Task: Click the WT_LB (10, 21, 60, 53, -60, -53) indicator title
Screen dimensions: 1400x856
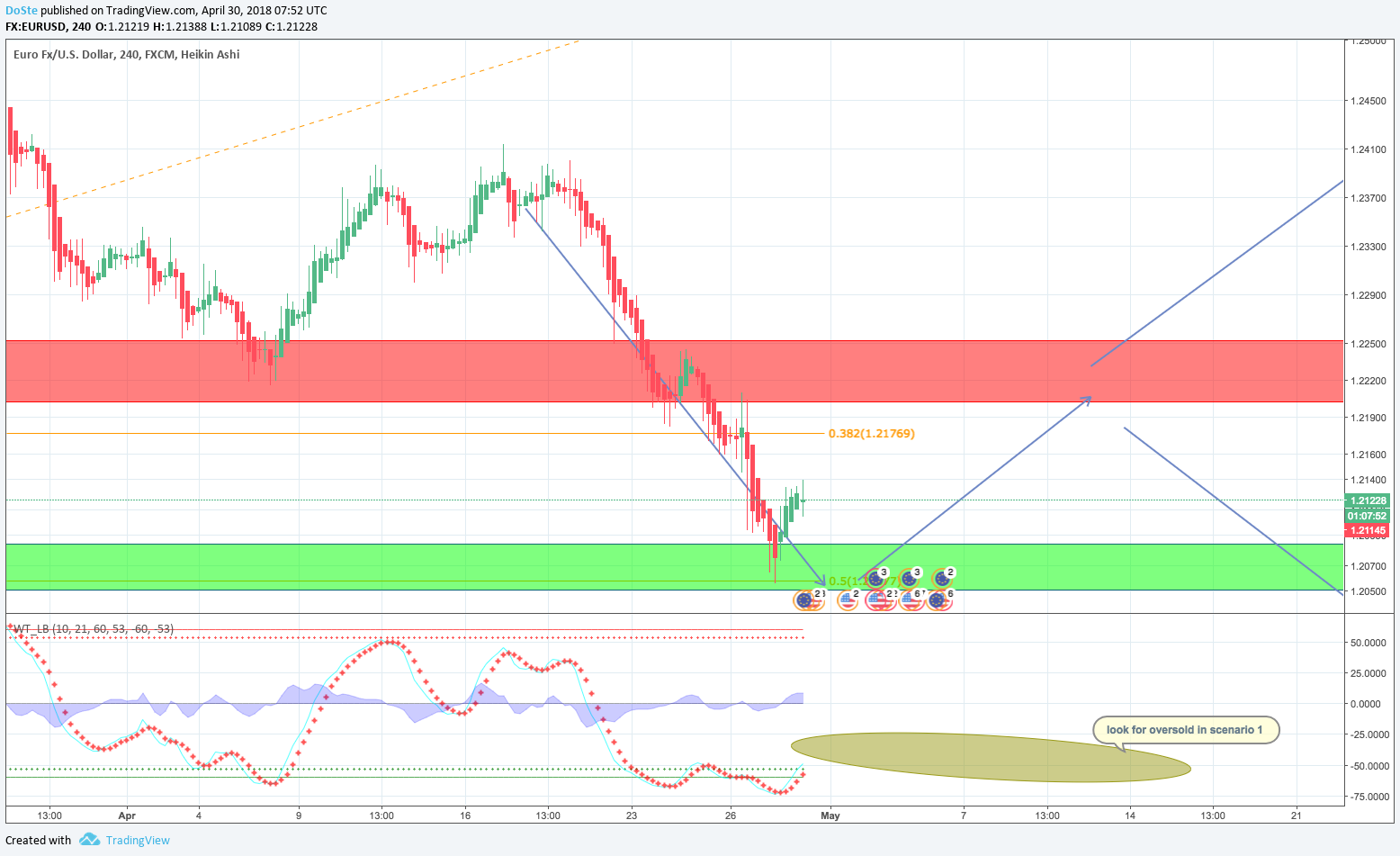Action: coord(94,628)
